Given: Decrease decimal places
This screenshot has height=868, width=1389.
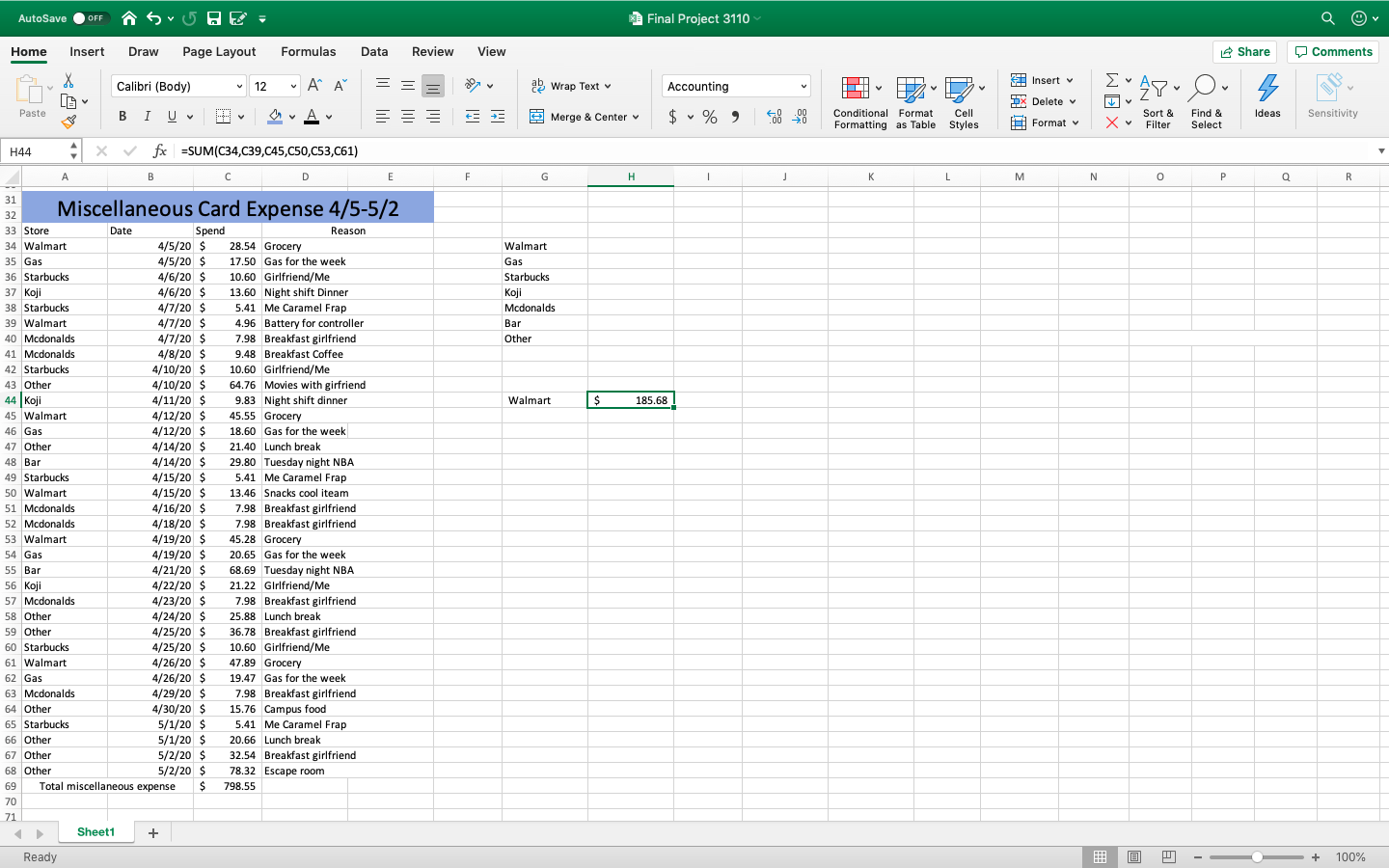Looking at the screenshot, I should 800,117.
